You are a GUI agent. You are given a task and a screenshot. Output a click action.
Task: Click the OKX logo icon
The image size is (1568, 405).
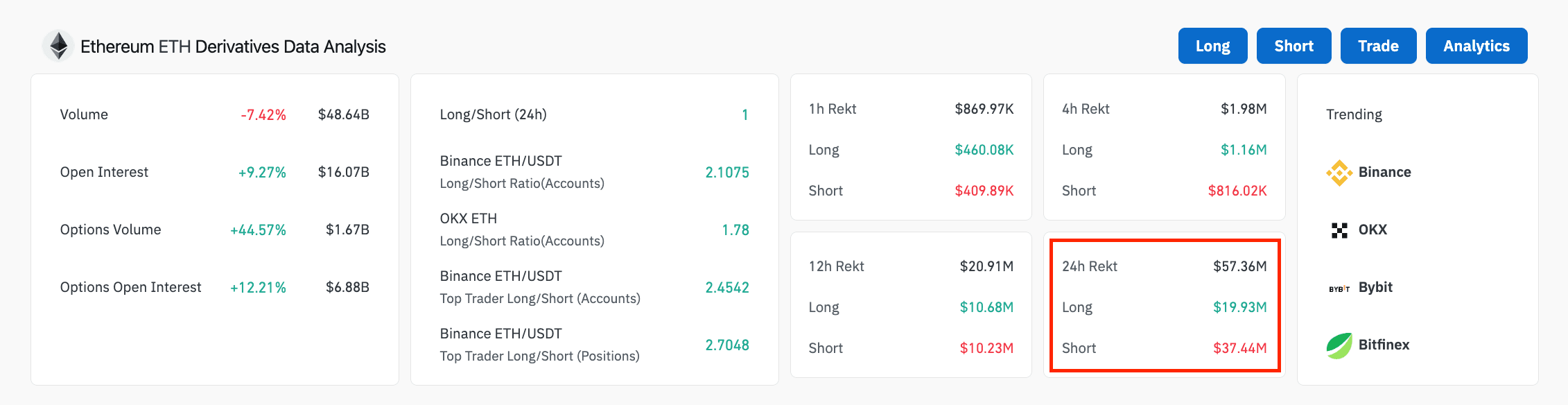point(1339,230)
